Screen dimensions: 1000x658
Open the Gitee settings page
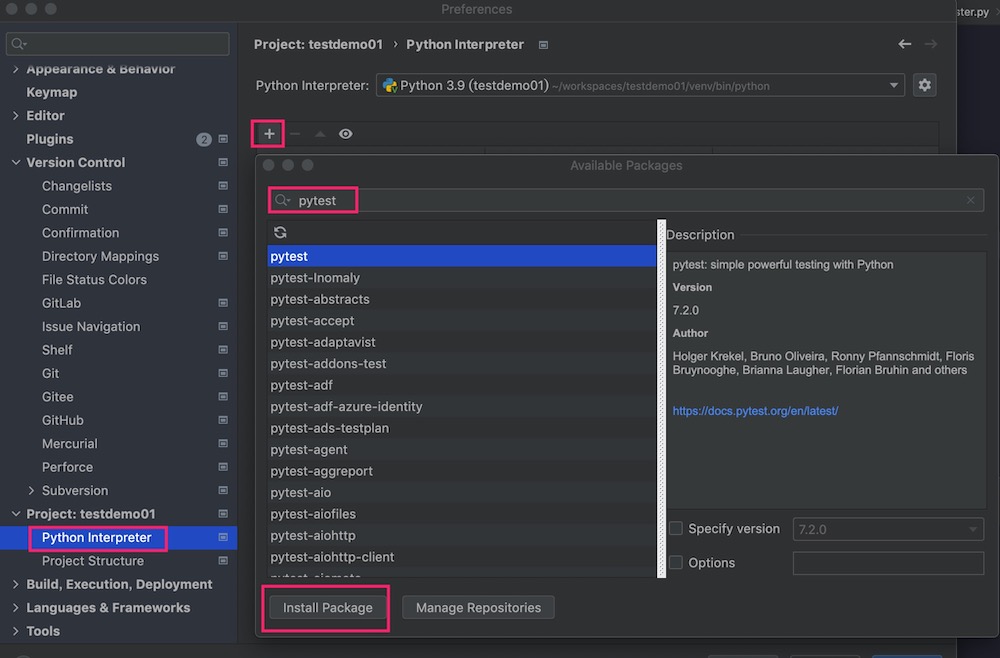[x=57, y=397]
